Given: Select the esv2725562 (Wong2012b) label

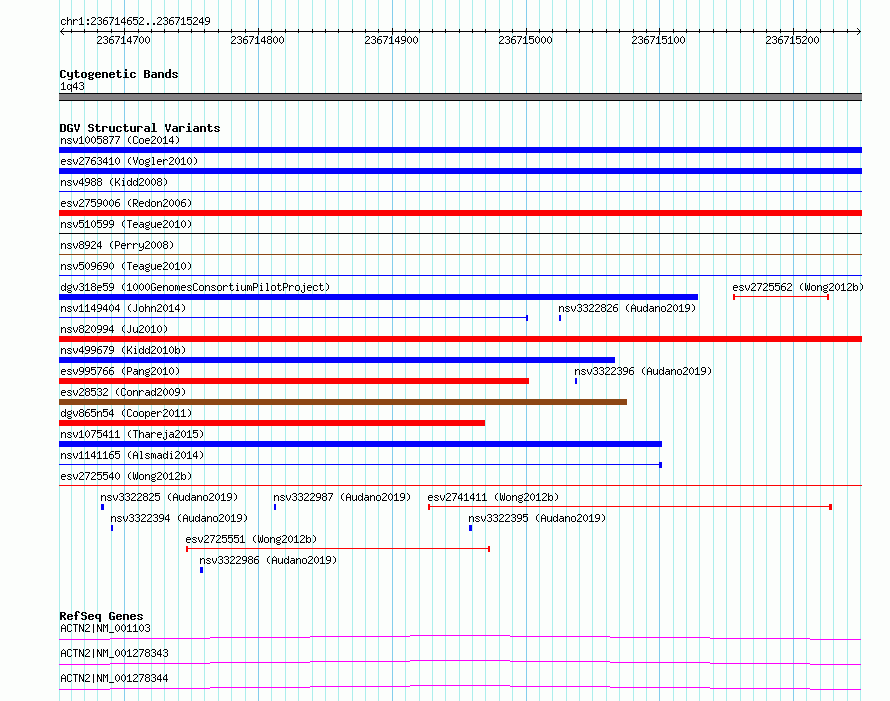Looking at the screenshot, I should click(797, 287).
